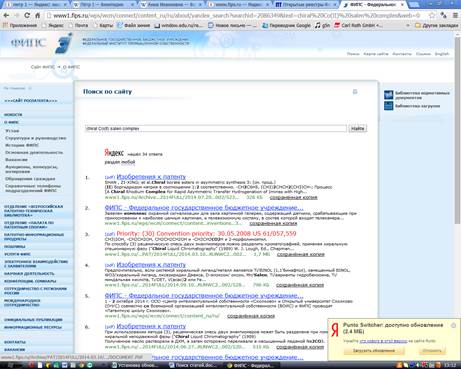Open the Контакты header link
The width and height of the screenshot is (461, 369).
tap(402, 54)
